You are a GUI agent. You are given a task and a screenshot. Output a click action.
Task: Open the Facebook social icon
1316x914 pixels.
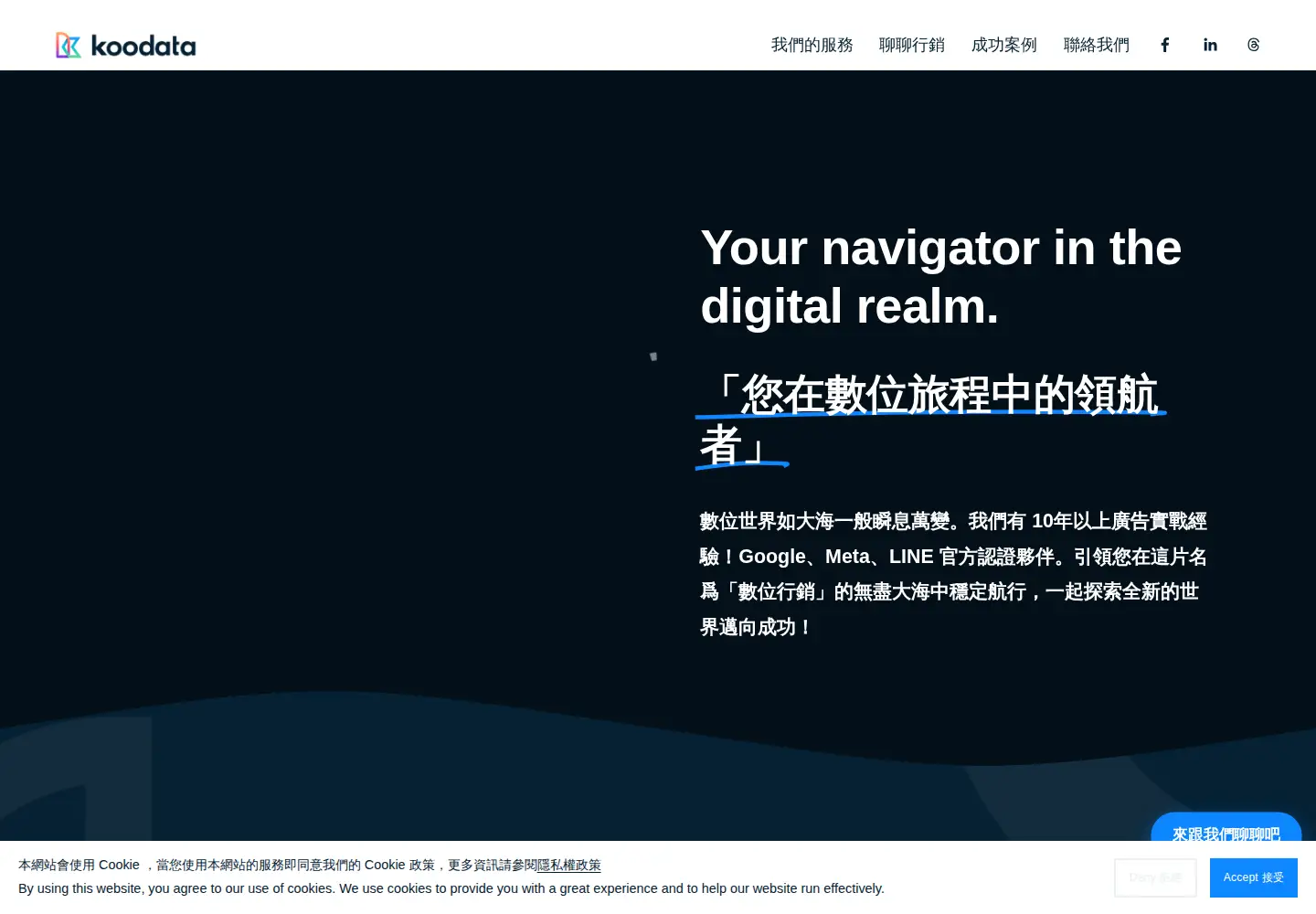click(x=1165, y=45)
